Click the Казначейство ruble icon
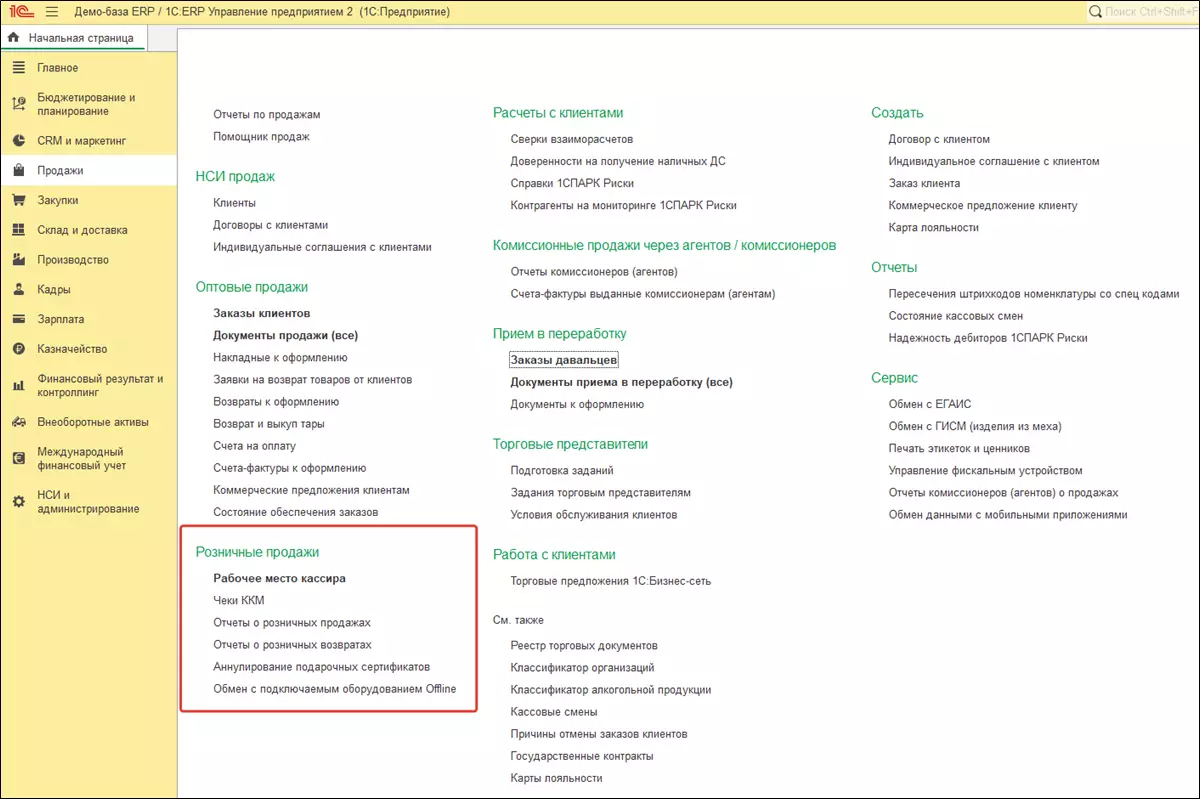Viewport: 1200px width, 799px height. (18, 349)
